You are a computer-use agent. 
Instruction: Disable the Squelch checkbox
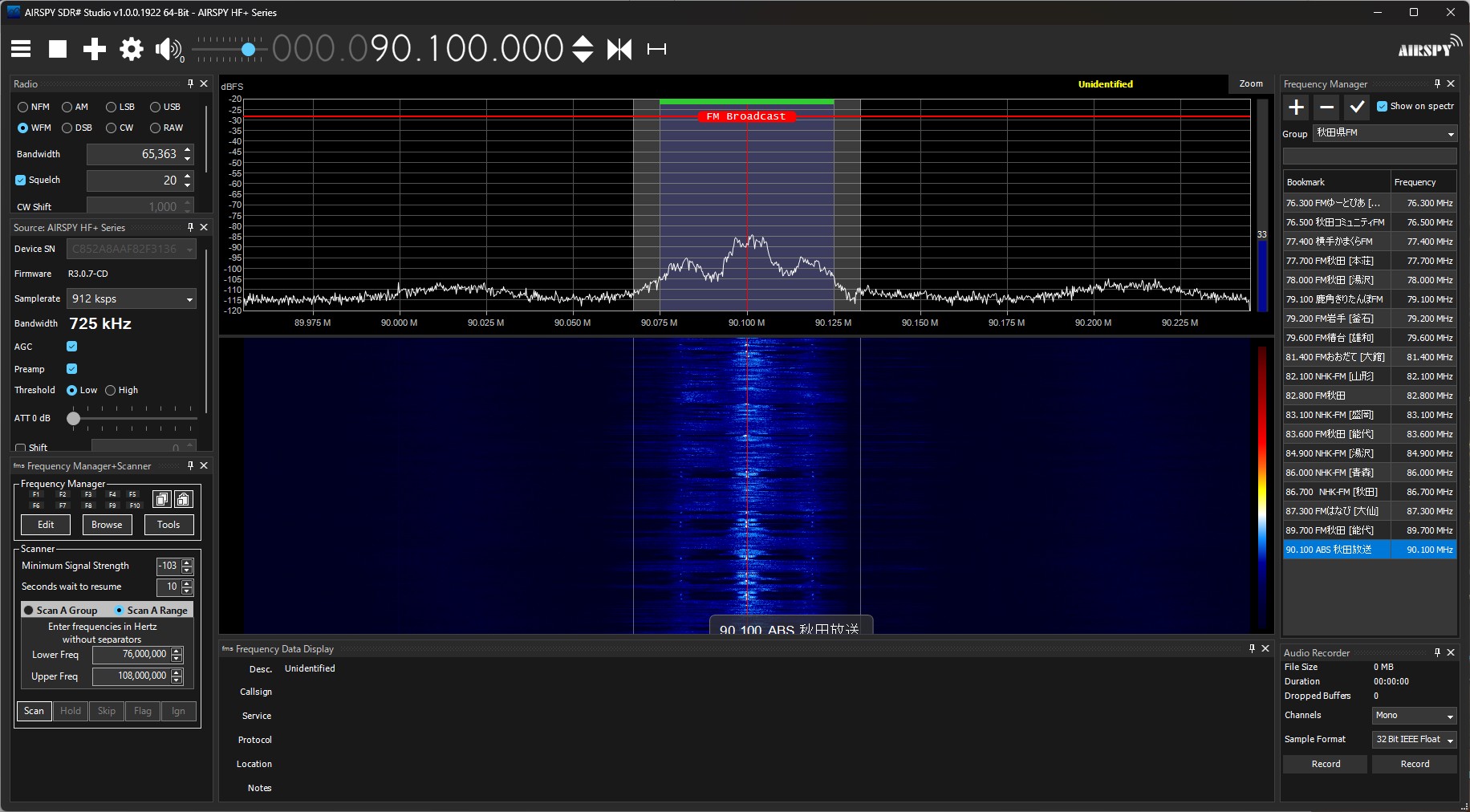21,181
